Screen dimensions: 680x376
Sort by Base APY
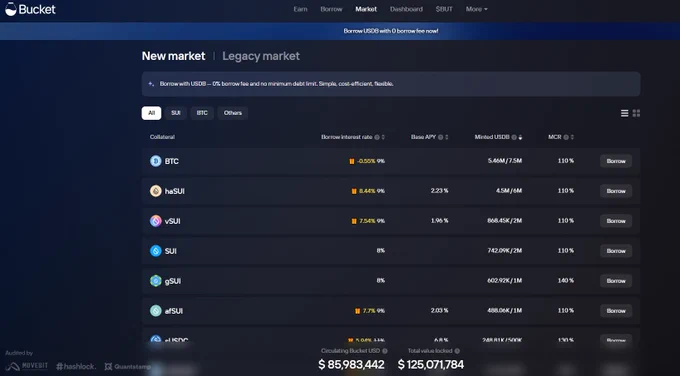click(x=447, y=137)
